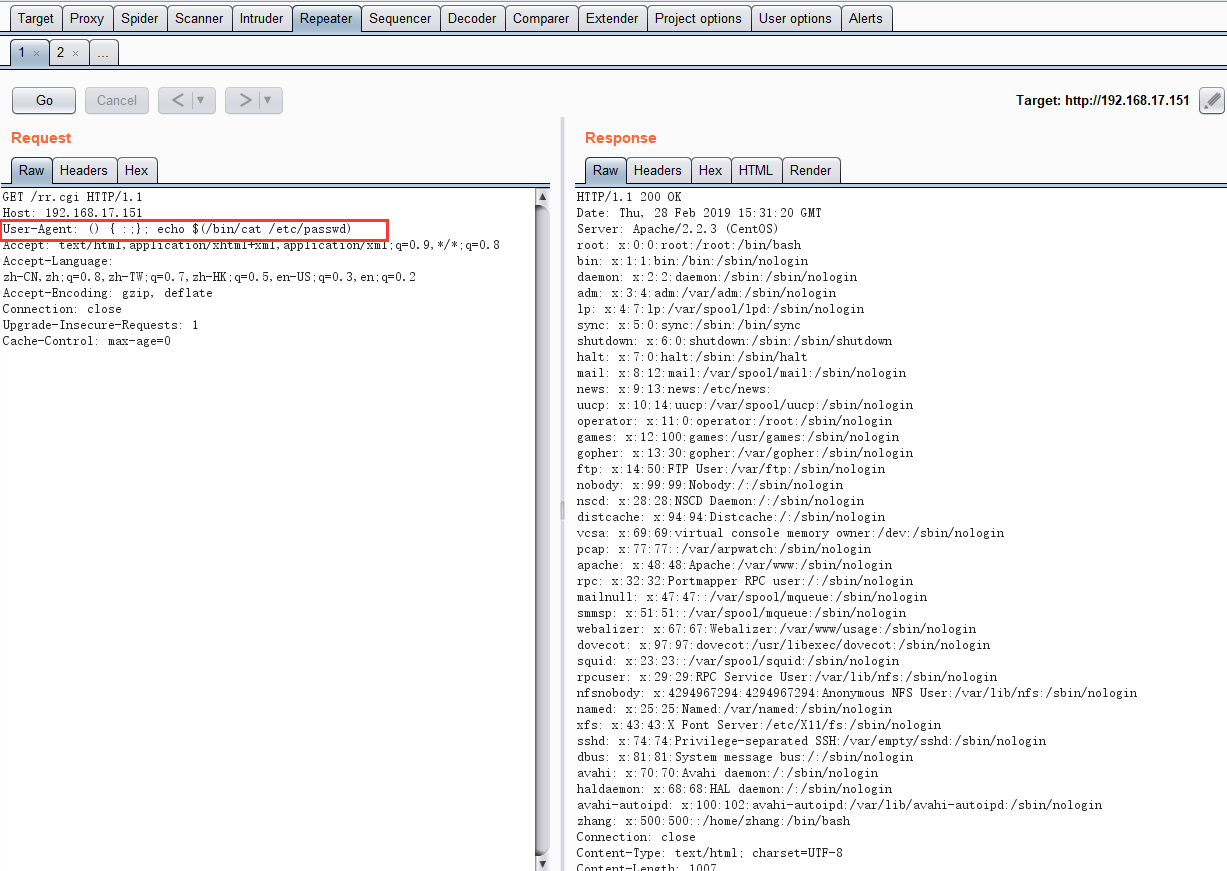Click the HTTP/1.1 200 OK response line
Screen dimensions: 1227x871
coord(629,197)
